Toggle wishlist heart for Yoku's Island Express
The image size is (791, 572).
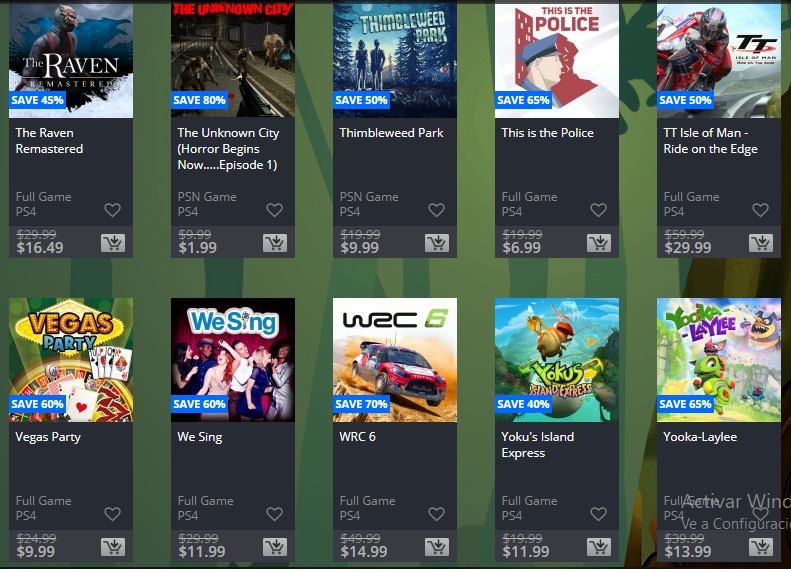598,514
